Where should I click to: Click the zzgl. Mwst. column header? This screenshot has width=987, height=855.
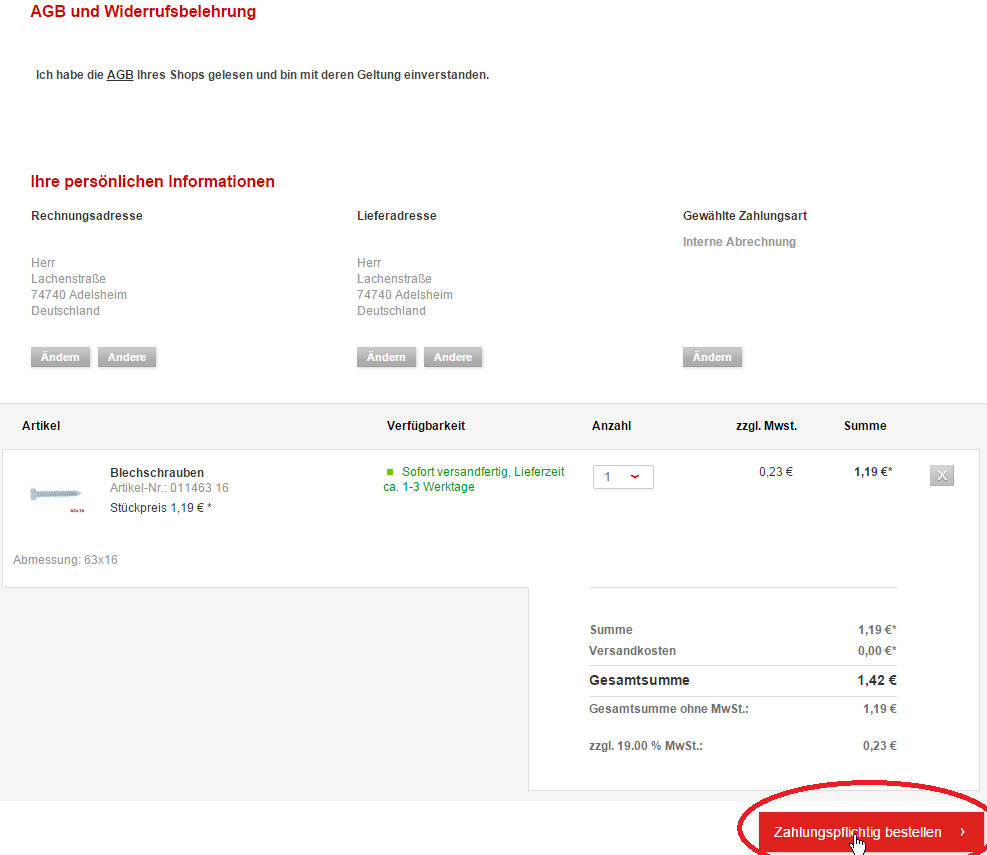click(767, 426)
